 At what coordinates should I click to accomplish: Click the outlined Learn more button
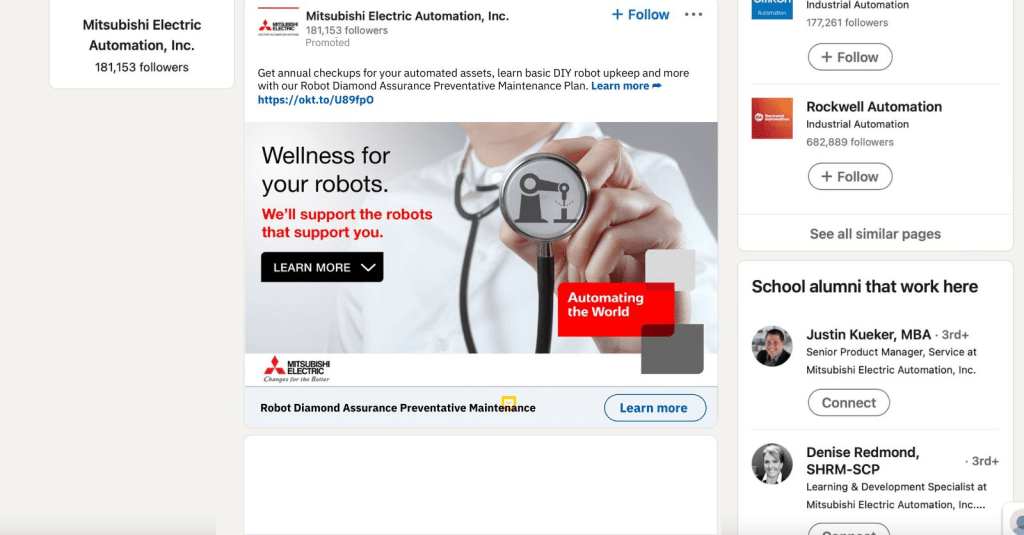tap(654, 408)
